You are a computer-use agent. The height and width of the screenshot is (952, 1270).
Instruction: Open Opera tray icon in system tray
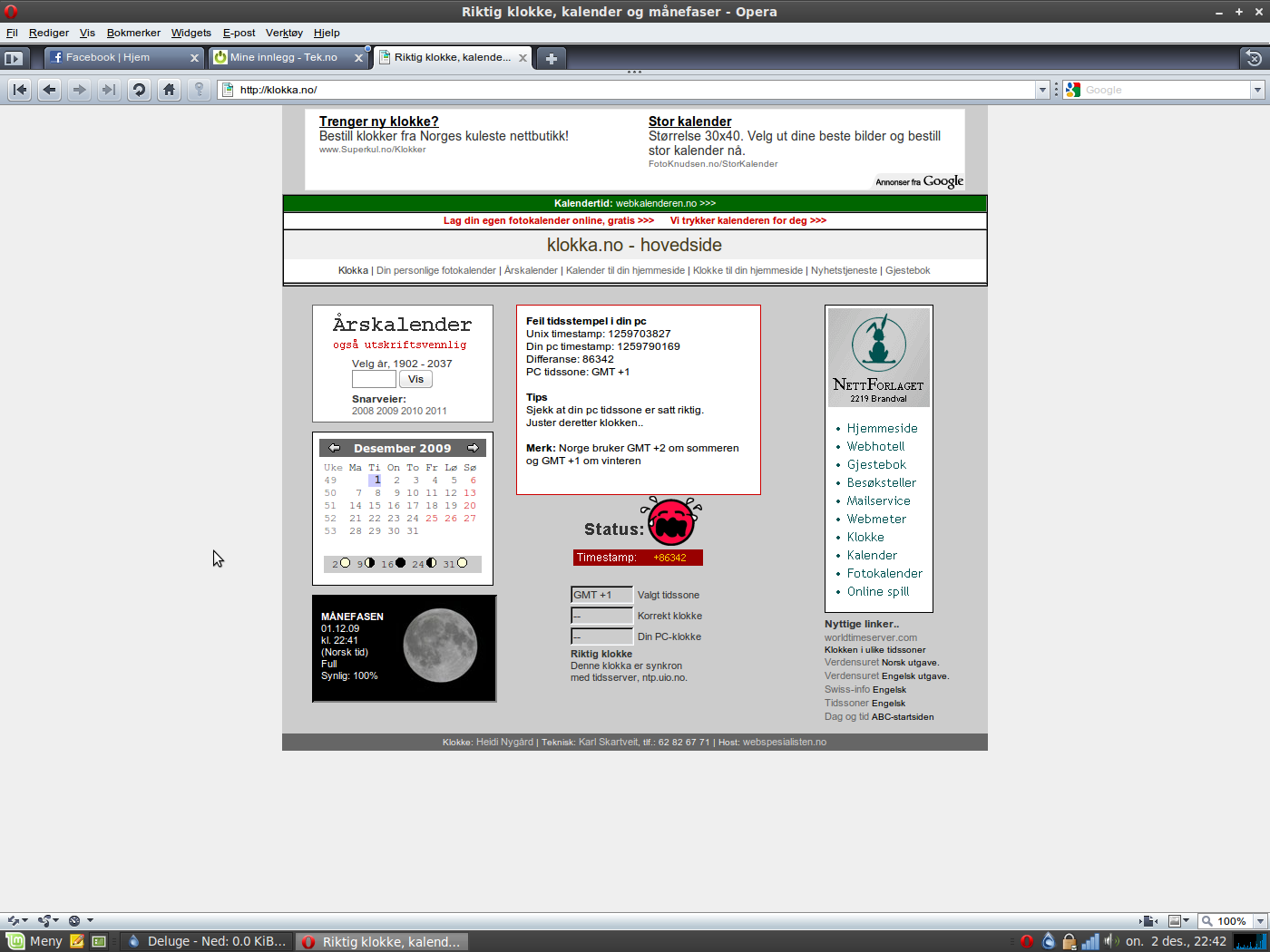1027,941
